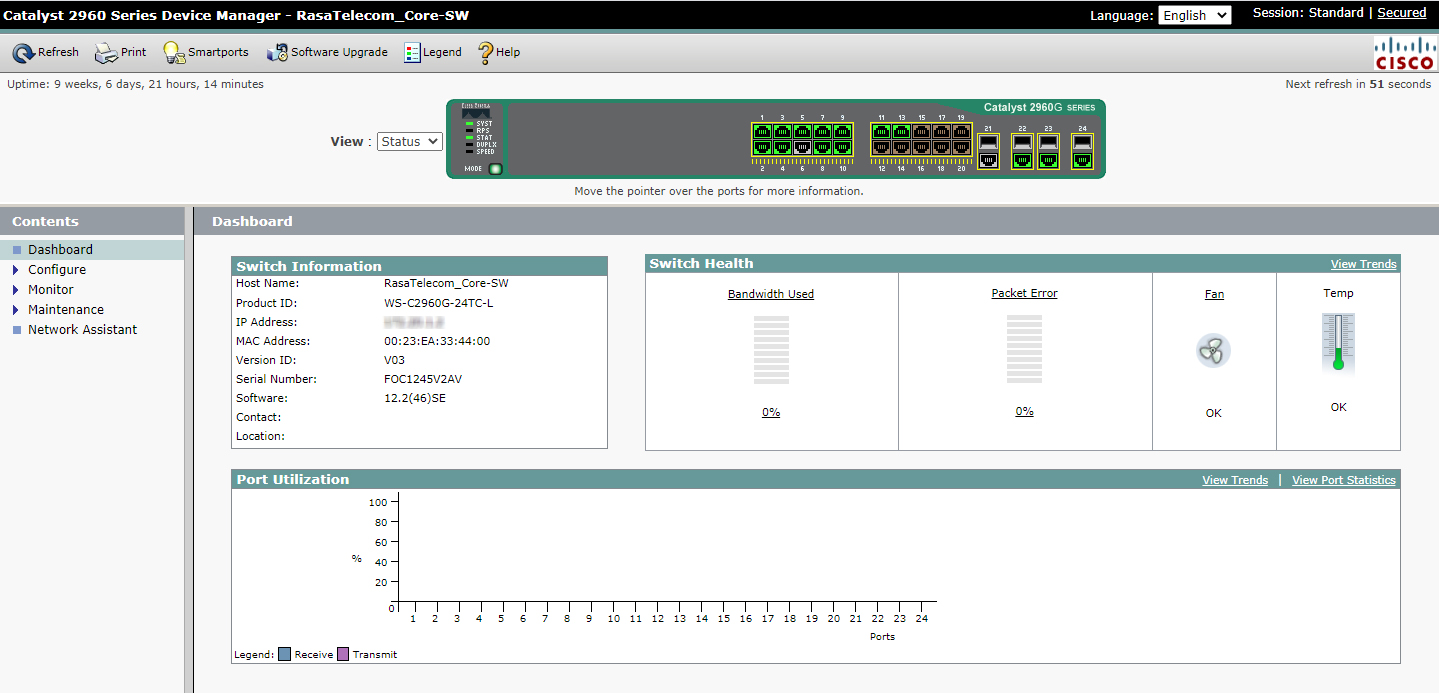Expand the Maintenance section
The image size is (1439, 693).
click(66, 310)
